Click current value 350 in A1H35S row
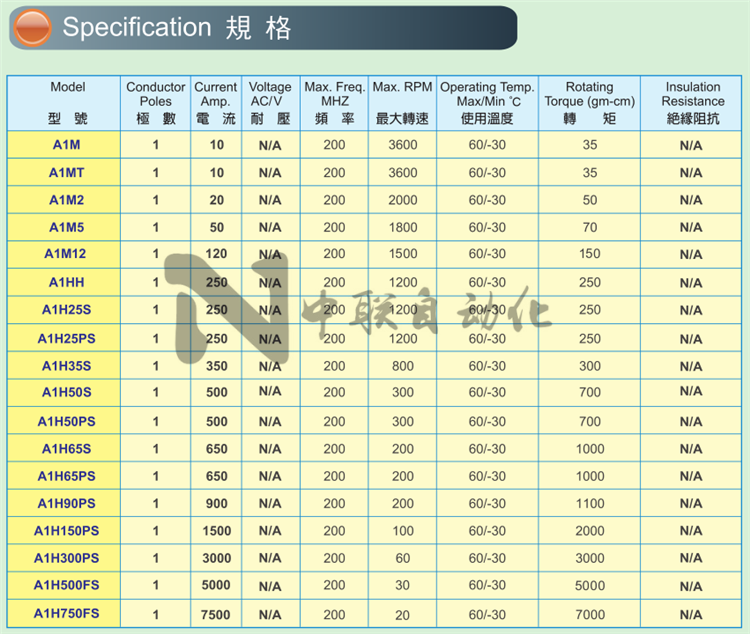The image size is (750, 634). point(217,366)
